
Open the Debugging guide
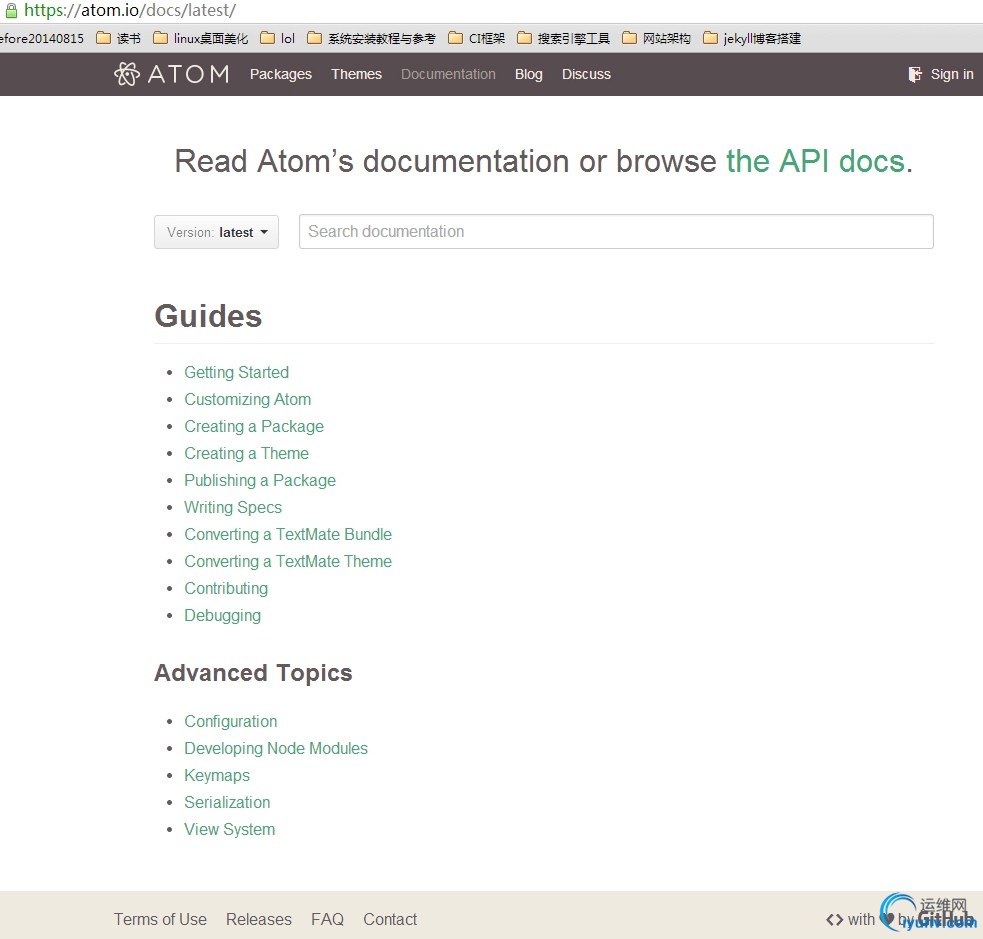pyautogui.click(x=223, y=615)
